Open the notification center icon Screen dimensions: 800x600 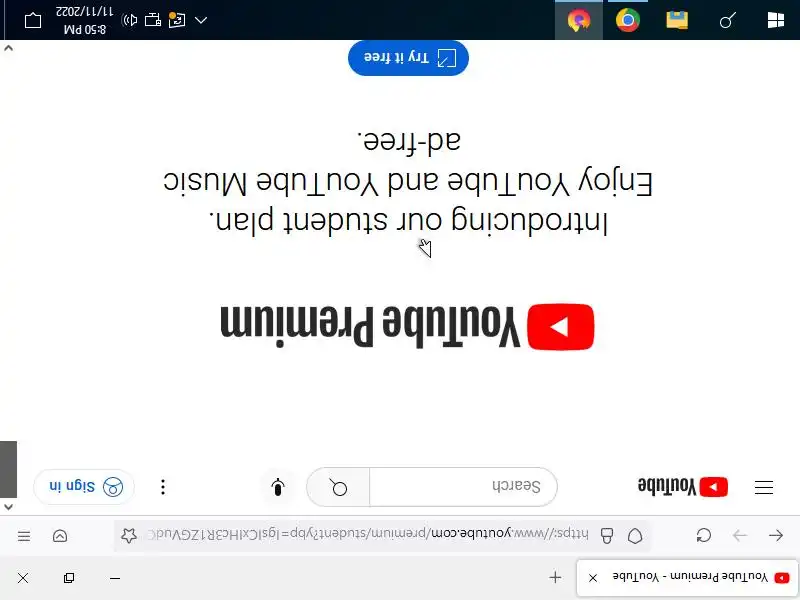pyautogui.click(x=33, y=20)
